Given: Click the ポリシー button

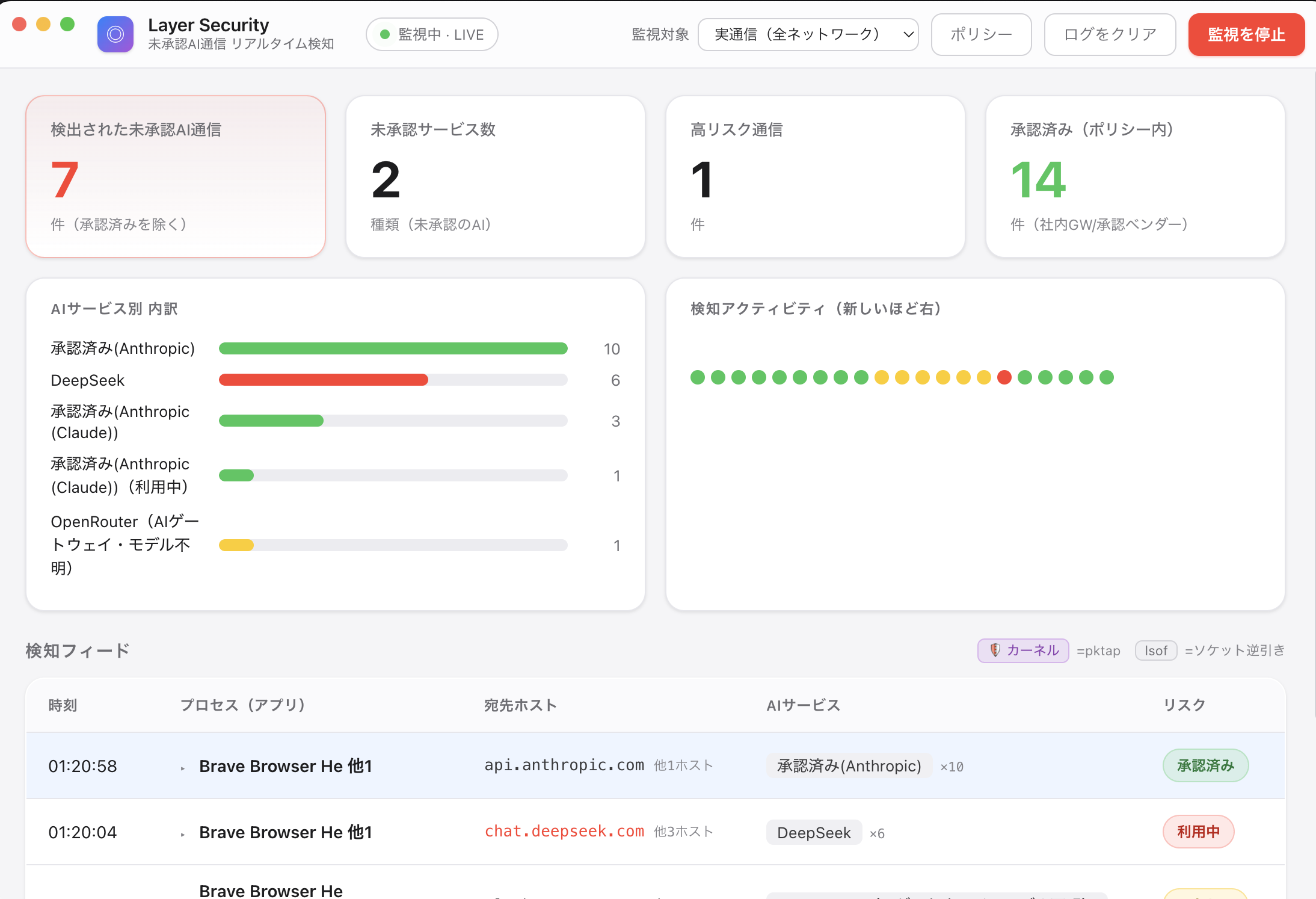Looking at the screenshot, I should 981,34.
